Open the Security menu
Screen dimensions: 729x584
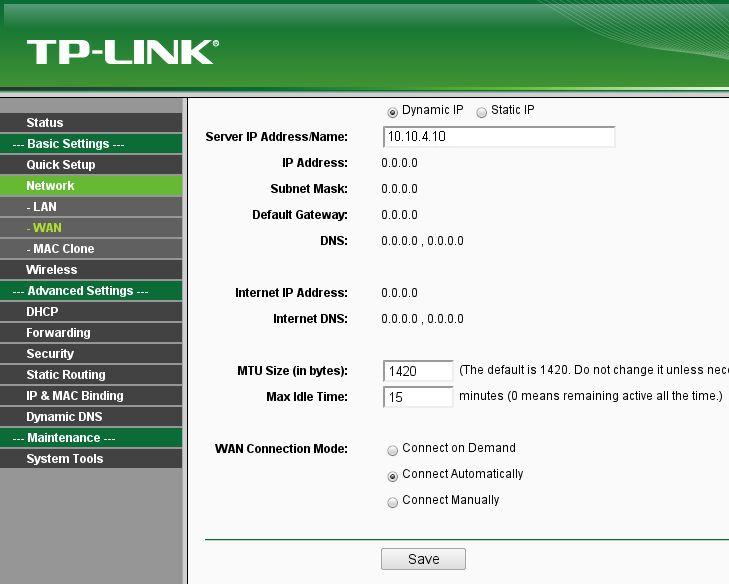click(x=91, y=354)
